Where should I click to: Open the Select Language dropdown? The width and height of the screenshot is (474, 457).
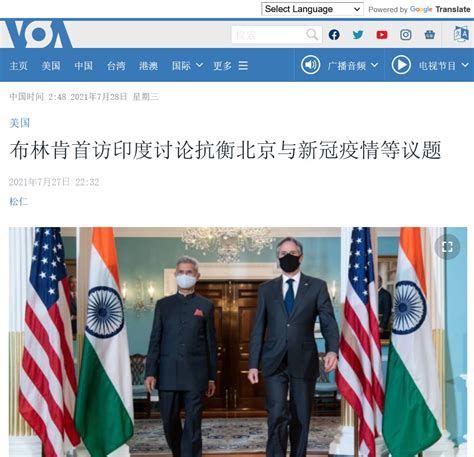312,9
